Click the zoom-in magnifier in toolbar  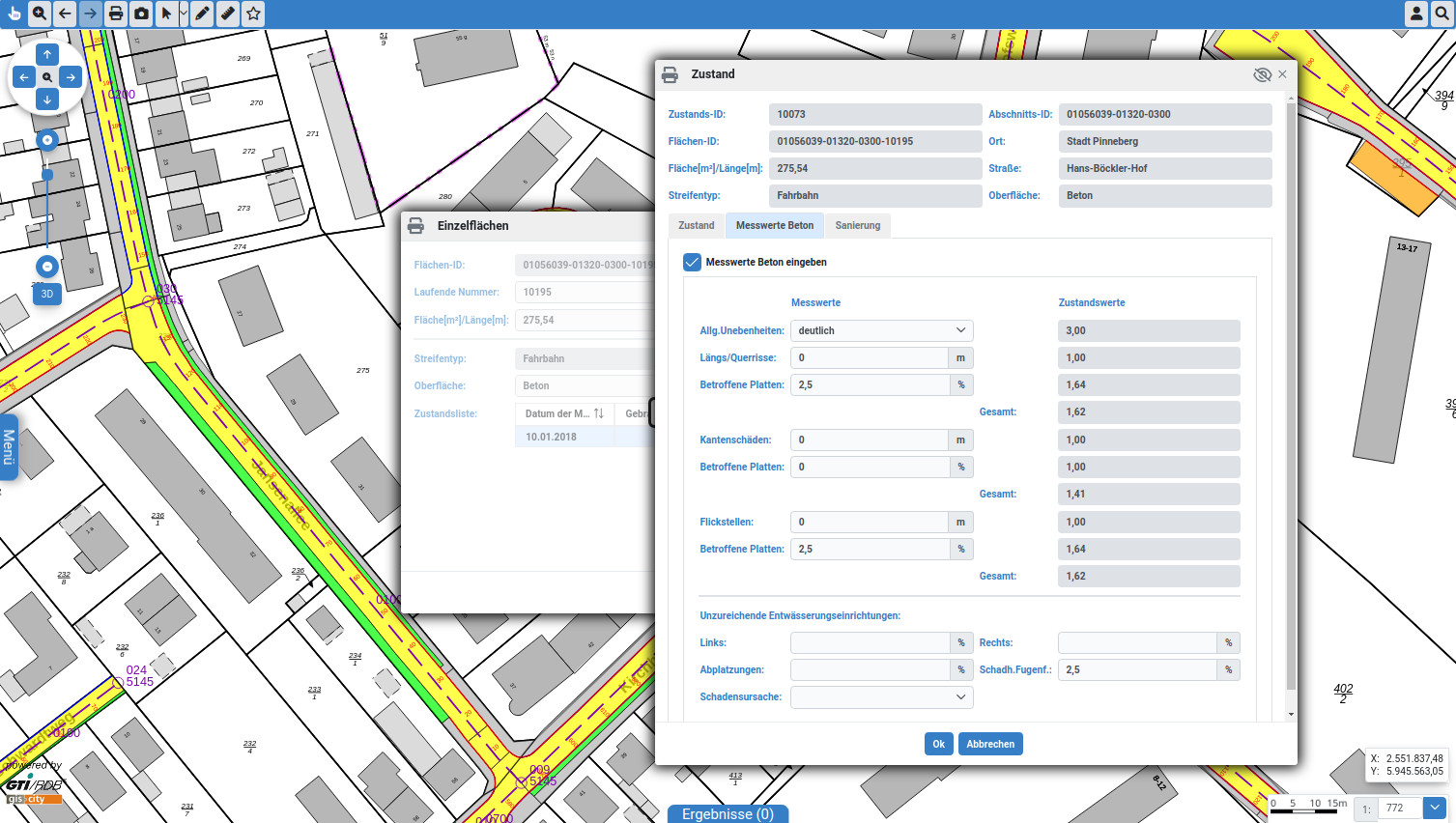coord(40,14)
